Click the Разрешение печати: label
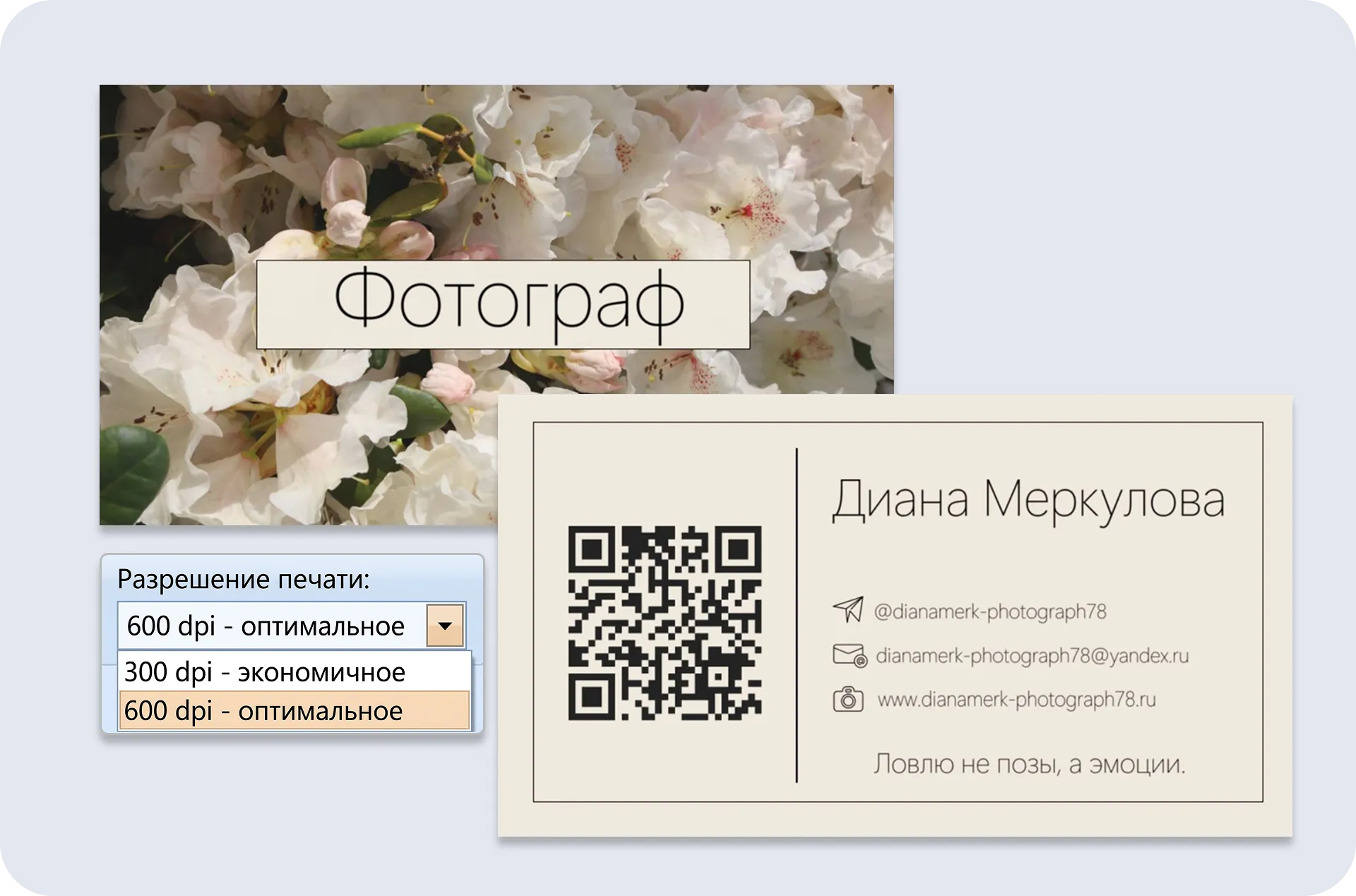 tap(244, 579)
